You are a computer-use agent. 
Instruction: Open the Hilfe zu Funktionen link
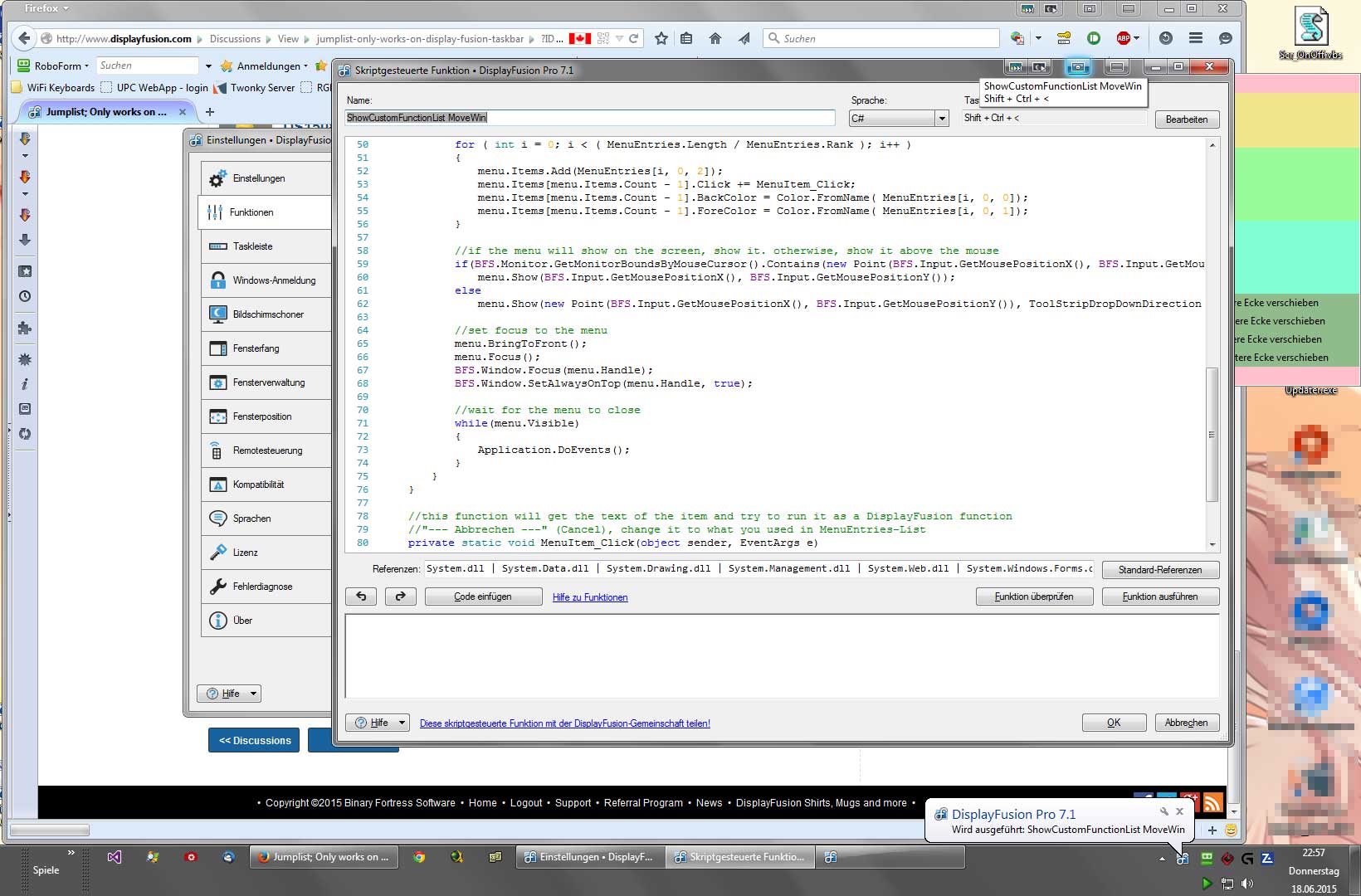point(589,597)
